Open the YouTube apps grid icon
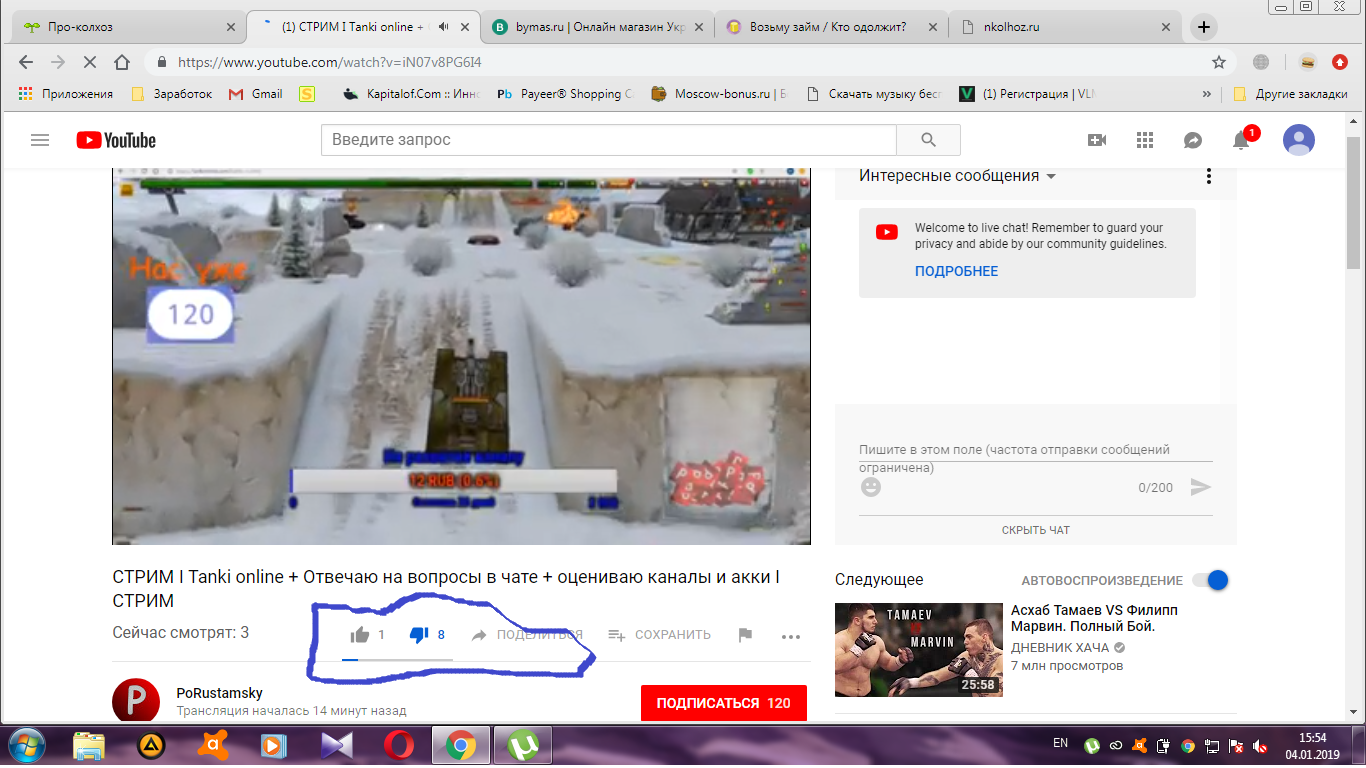1366x768 pixels. (1145, 140)
